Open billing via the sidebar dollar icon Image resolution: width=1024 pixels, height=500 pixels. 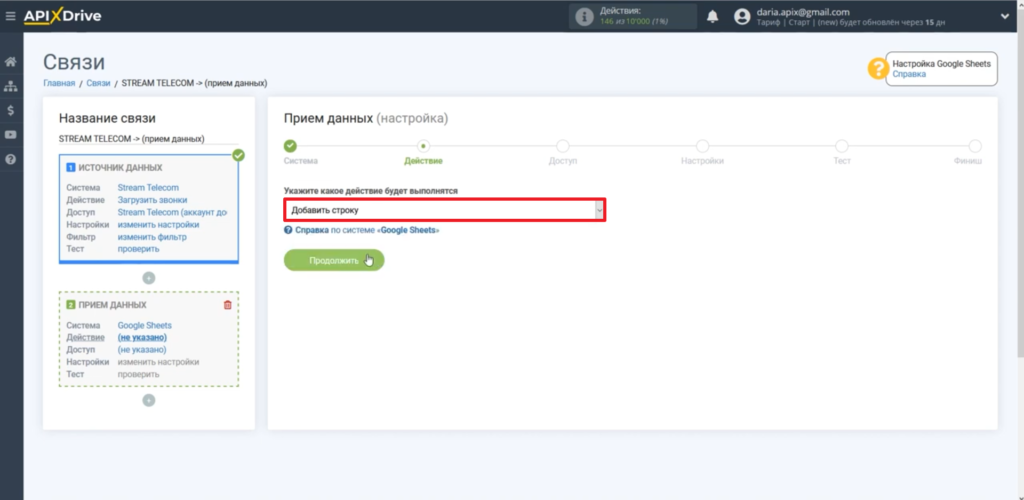(x=10, y=110)
